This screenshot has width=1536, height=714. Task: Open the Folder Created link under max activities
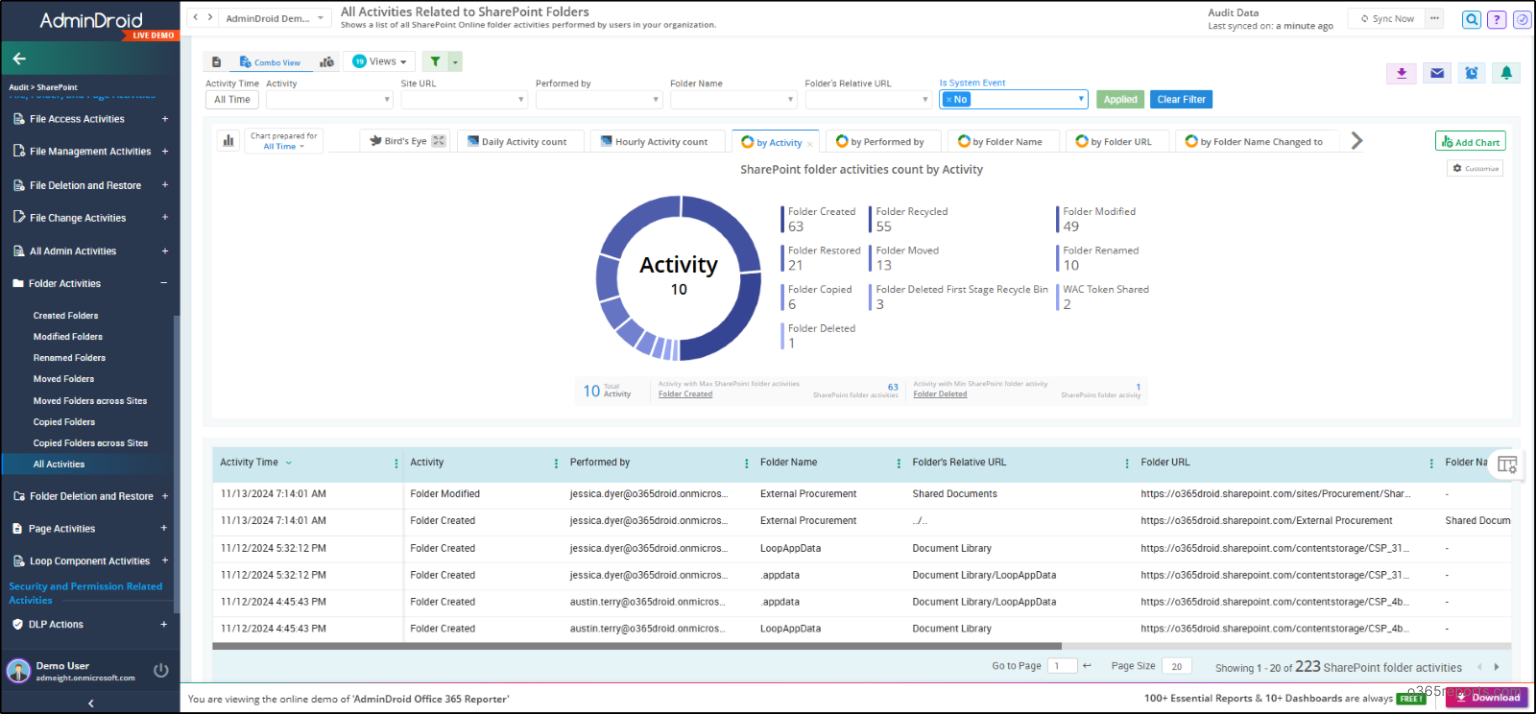click(x=685, y=395)
